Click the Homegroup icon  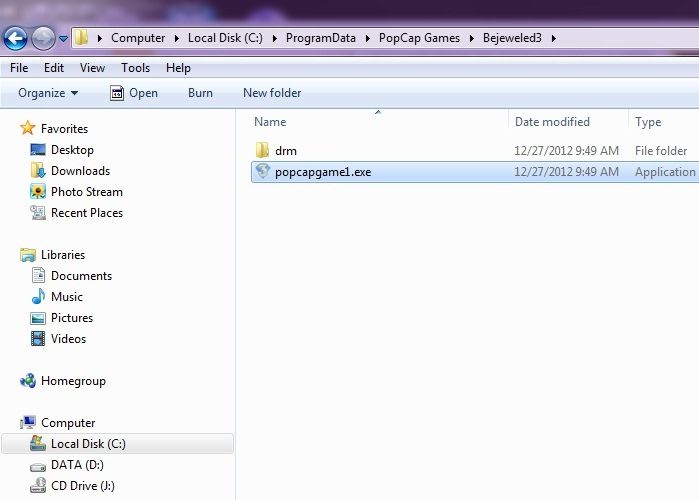coord(28,380)
